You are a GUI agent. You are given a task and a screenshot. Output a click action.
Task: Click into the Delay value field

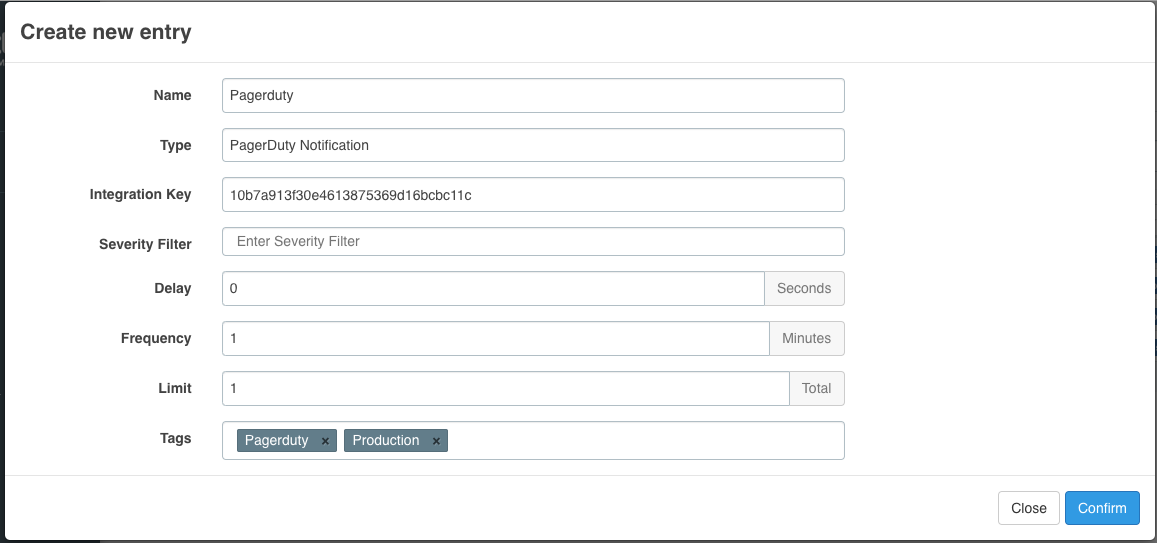(x=492, y=288)
